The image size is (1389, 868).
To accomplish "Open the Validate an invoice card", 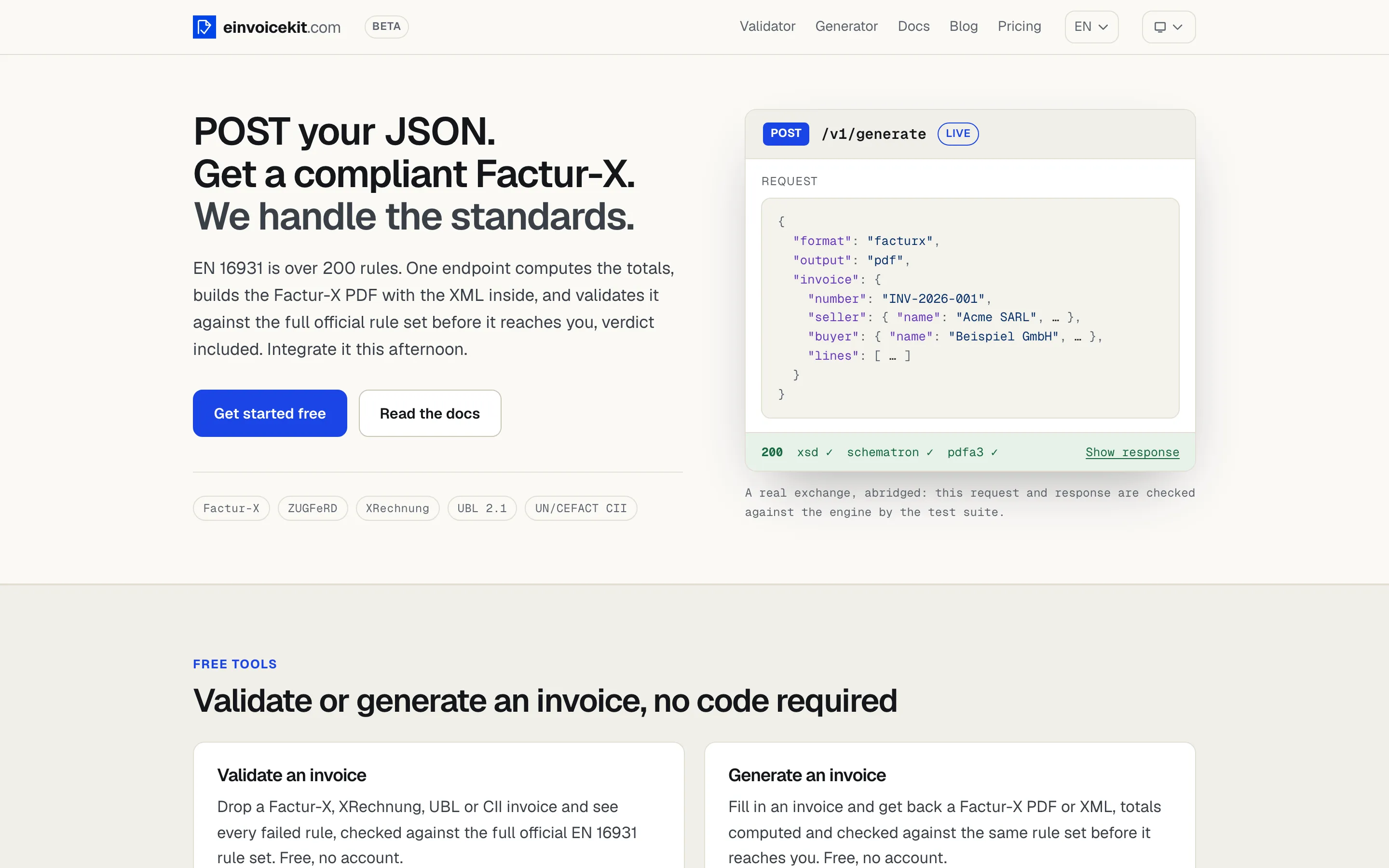I will click(438, 805).
